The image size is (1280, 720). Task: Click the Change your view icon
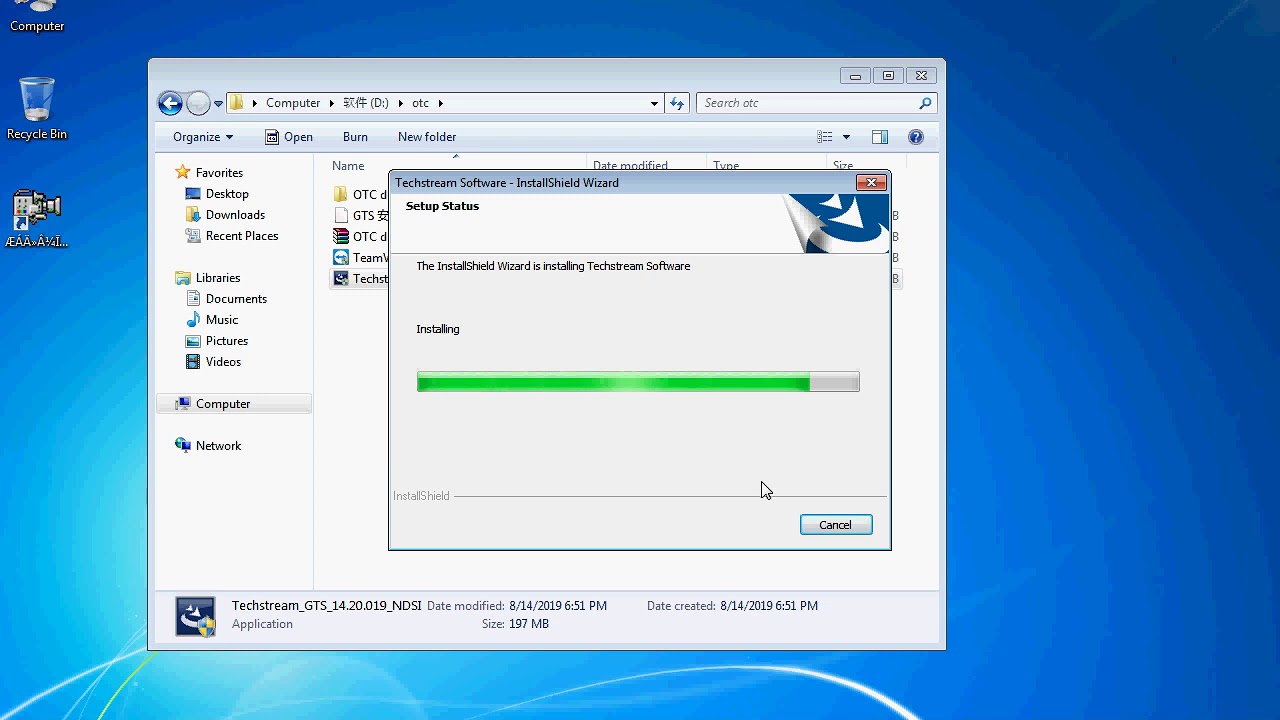[825, 137]
